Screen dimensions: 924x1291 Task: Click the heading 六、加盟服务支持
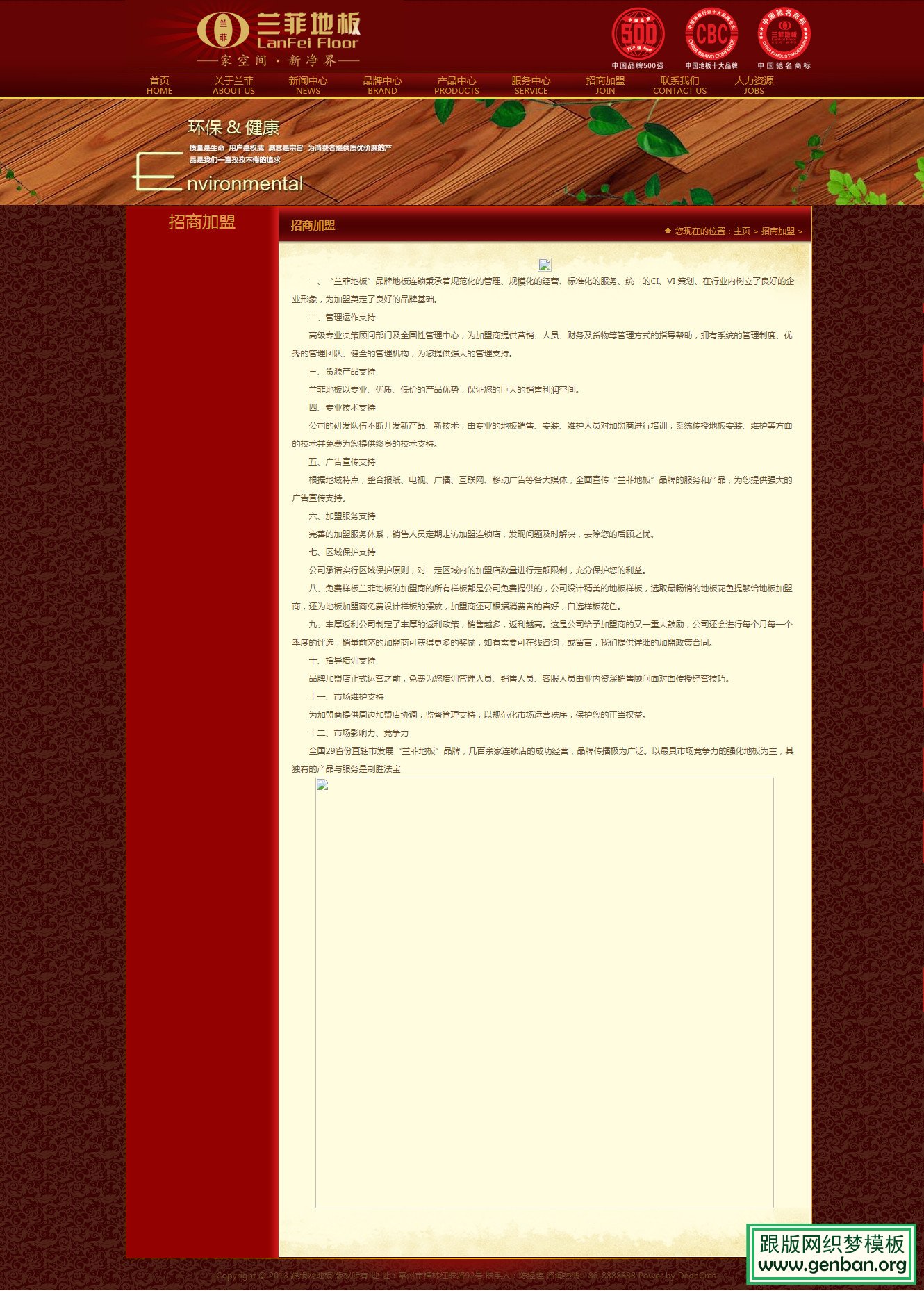point(343,516)
